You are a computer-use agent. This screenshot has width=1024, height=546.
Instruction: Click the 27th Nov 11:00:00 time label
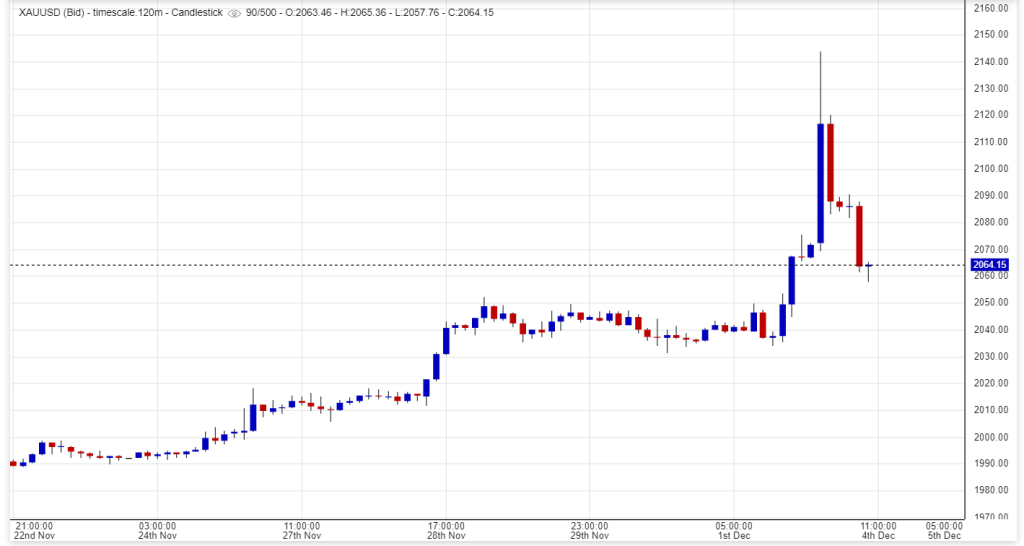click(x=302, y=531)
